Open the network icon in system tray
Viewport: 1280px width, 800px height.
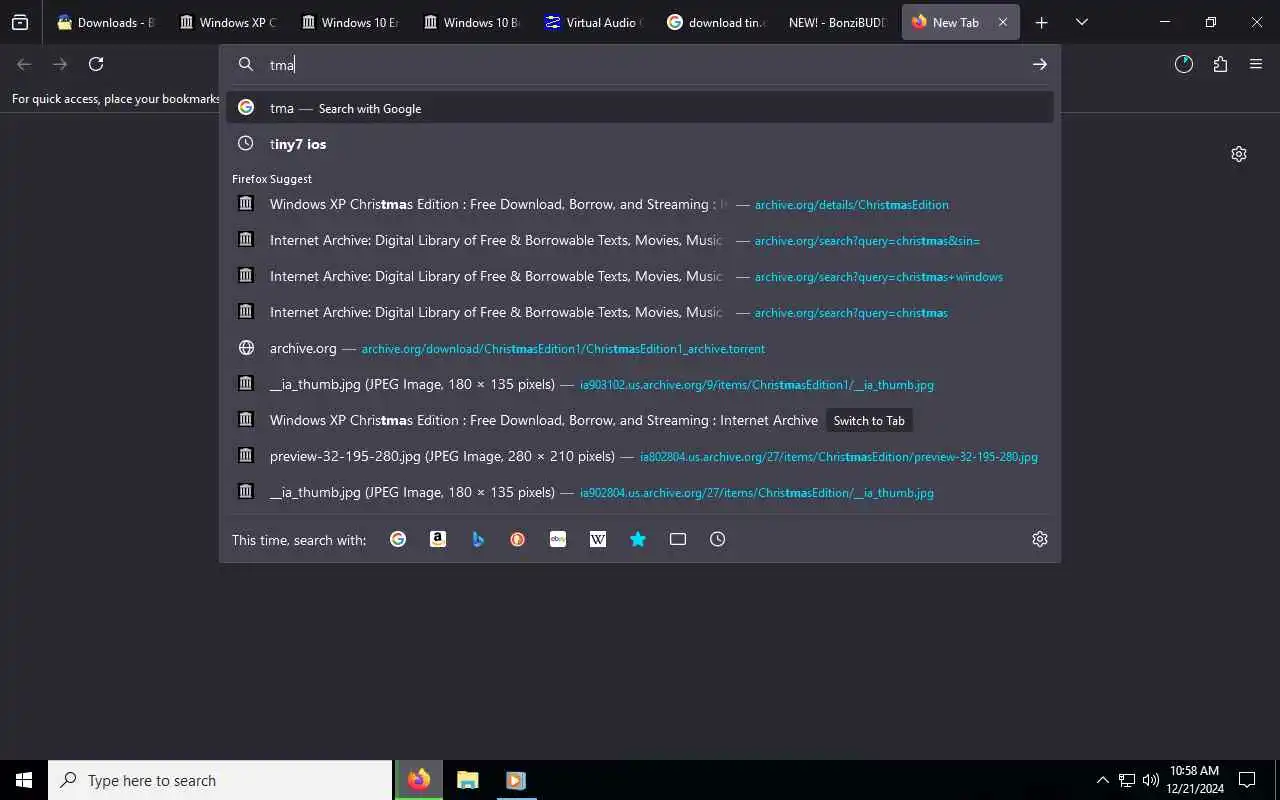(1127, 780)
